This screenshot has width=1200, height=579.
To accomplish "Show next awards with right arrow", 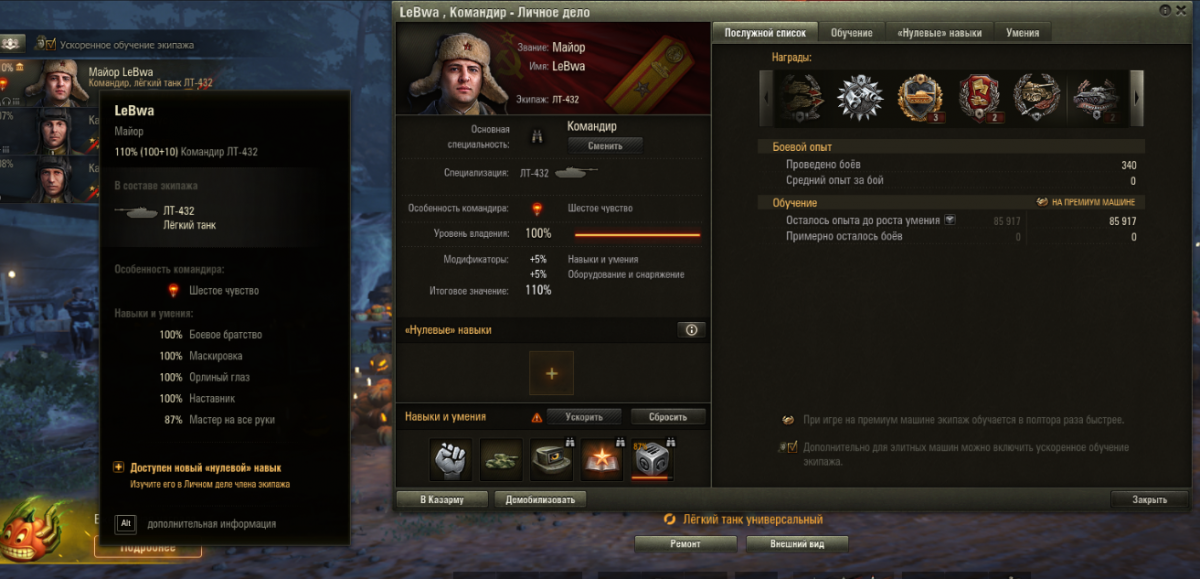I will (x=1137, y=97).
